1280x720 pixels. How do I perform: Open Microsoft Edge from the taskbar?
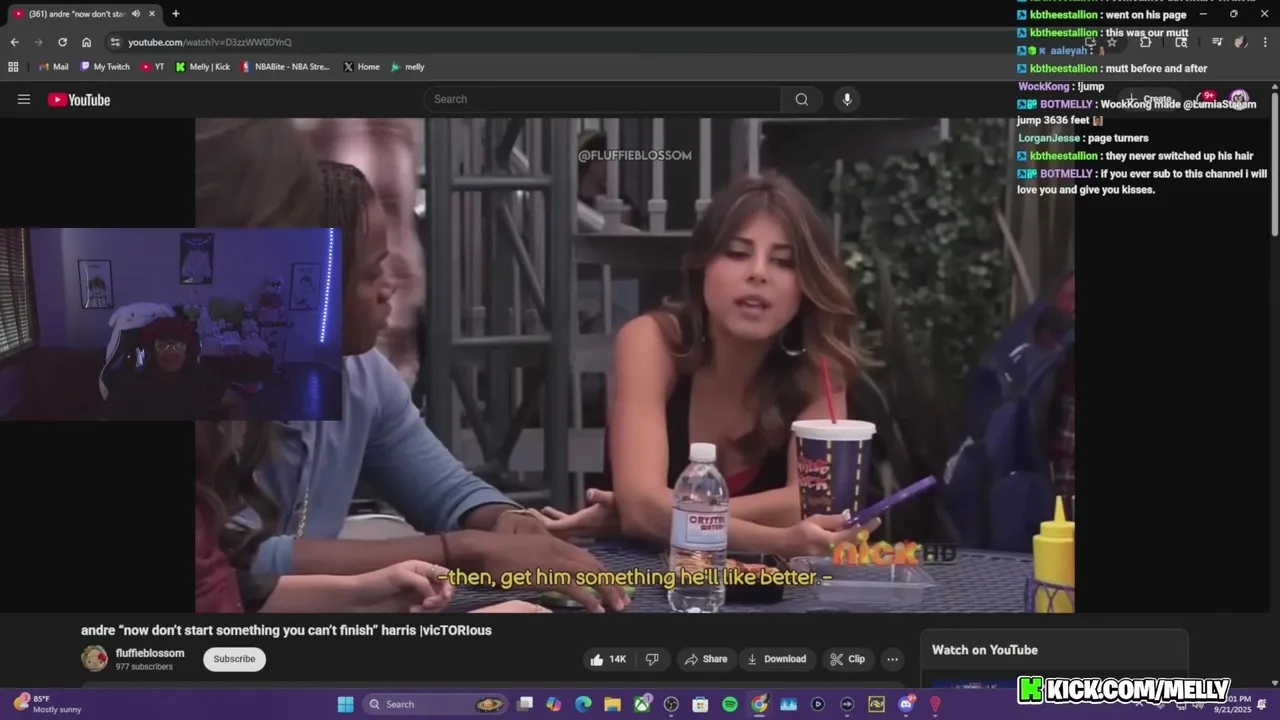[583, 704]
